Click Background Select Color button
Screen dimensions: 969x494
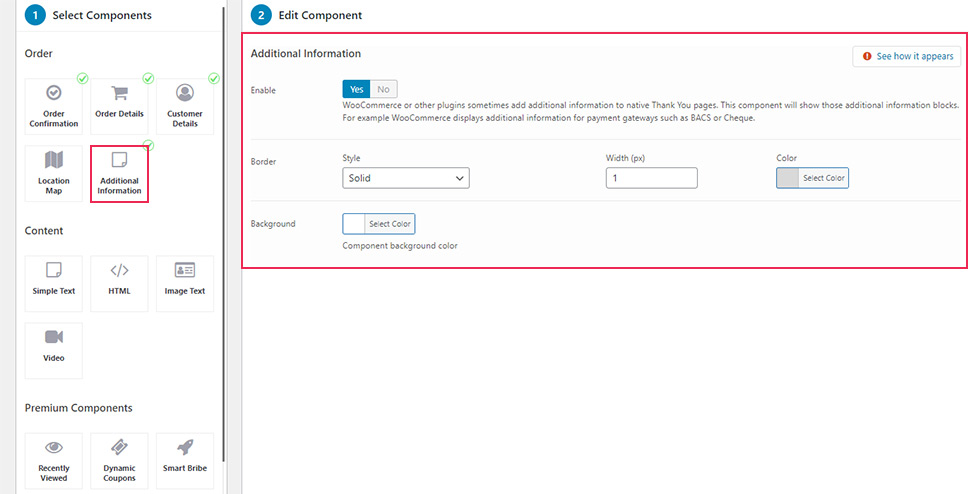(389, 224)
